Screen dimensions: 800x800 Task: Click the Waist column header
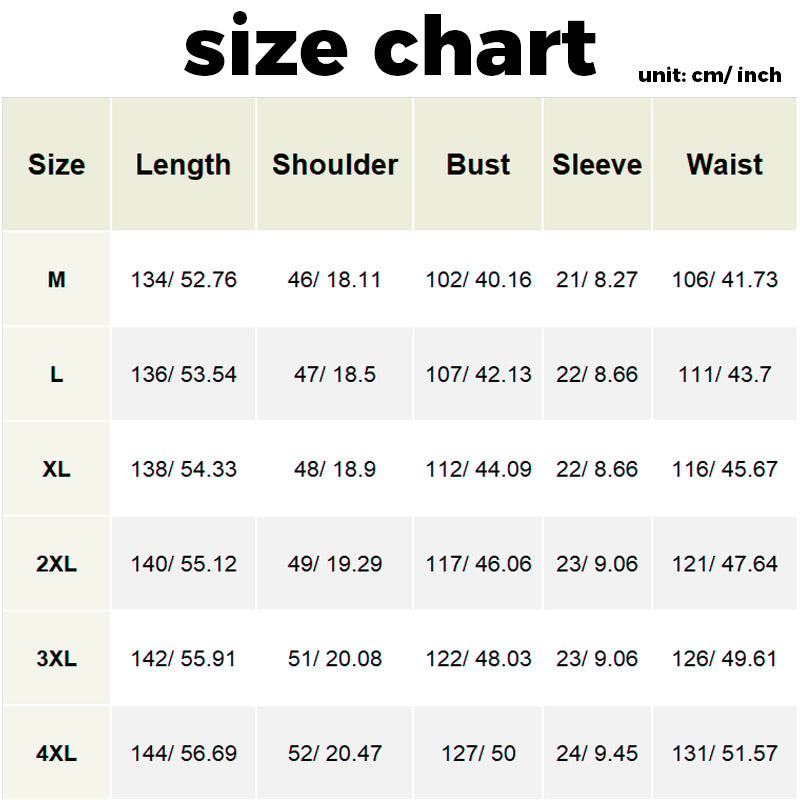725,165
